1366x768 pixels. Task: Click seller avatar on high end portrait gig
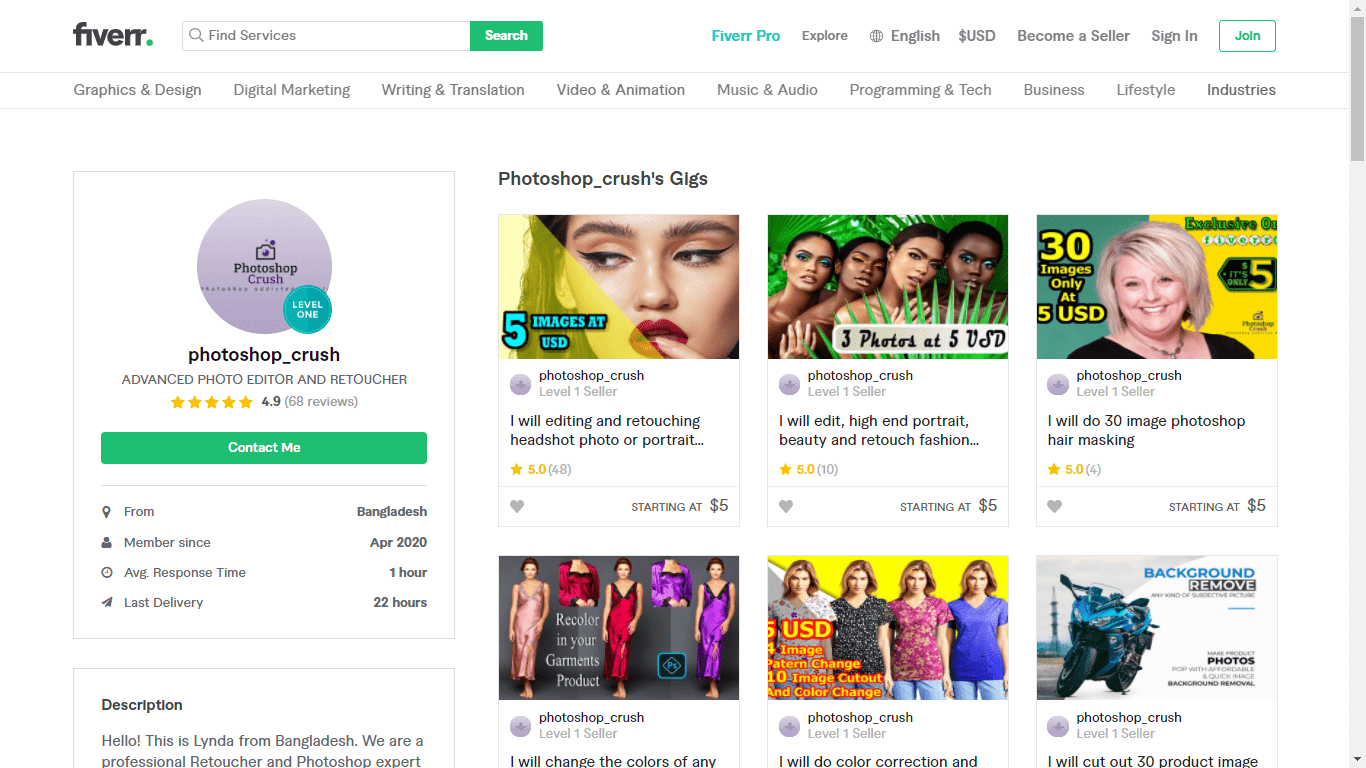tap(790, 384)
